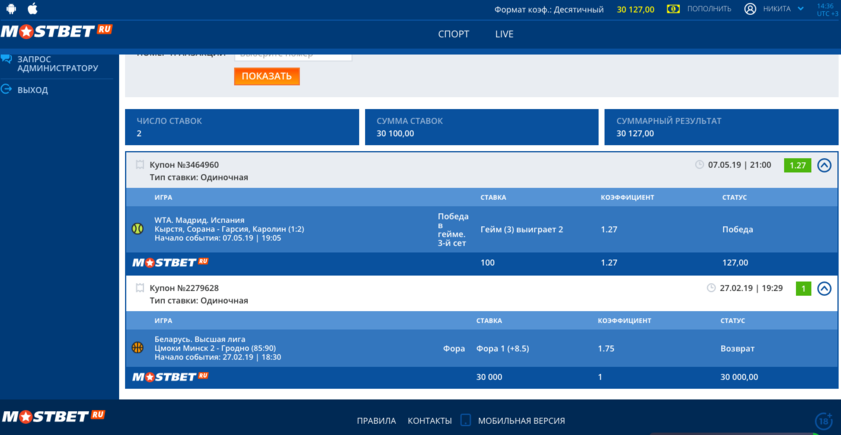This screenshot has height=435, width=841.
Task: Click the basketball sport icon
Action: pyautogui.click(x=137, y=348)
